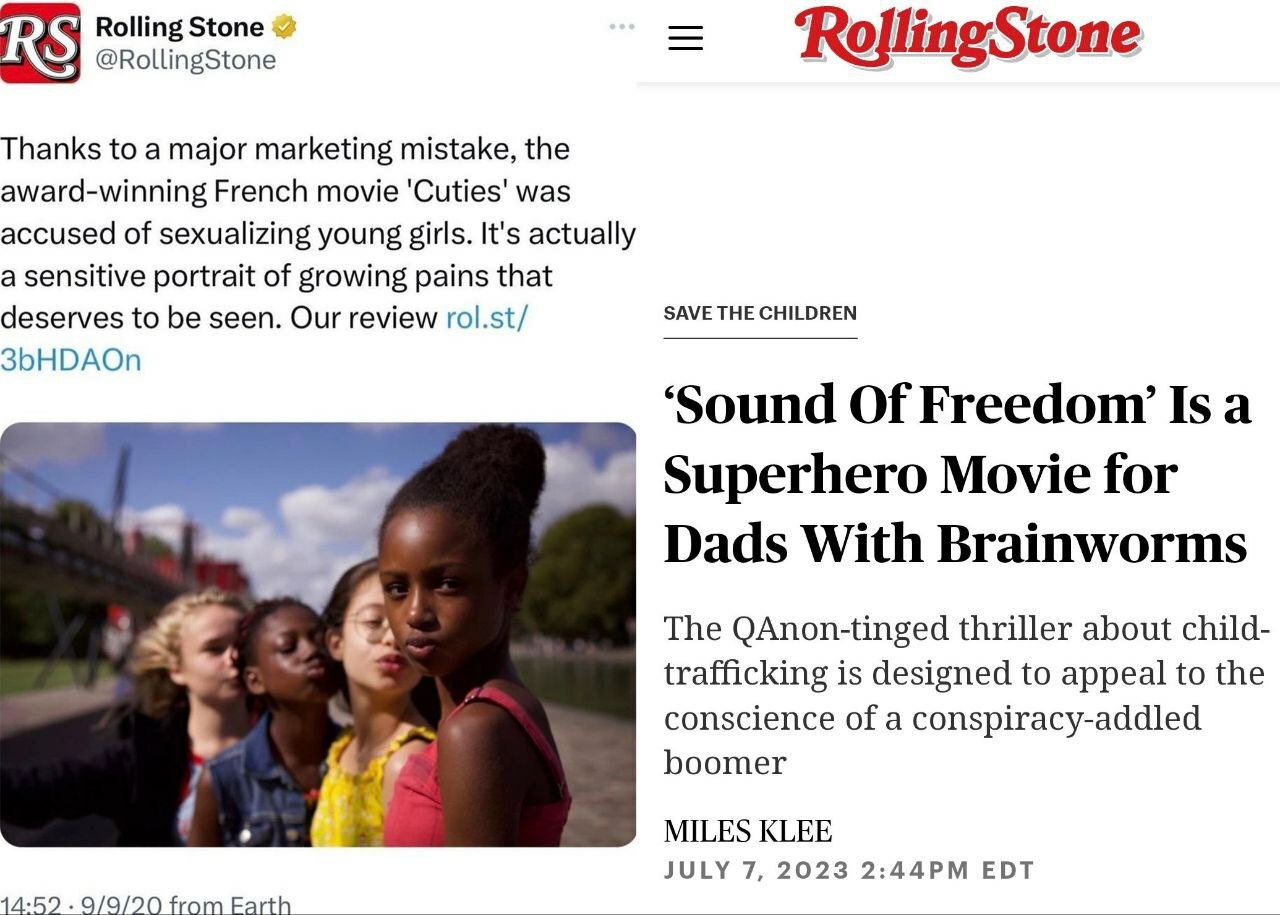Viewport: 1280px width, 915px height.
Task: Click the 14:52 tweet time
Action: 30,905
